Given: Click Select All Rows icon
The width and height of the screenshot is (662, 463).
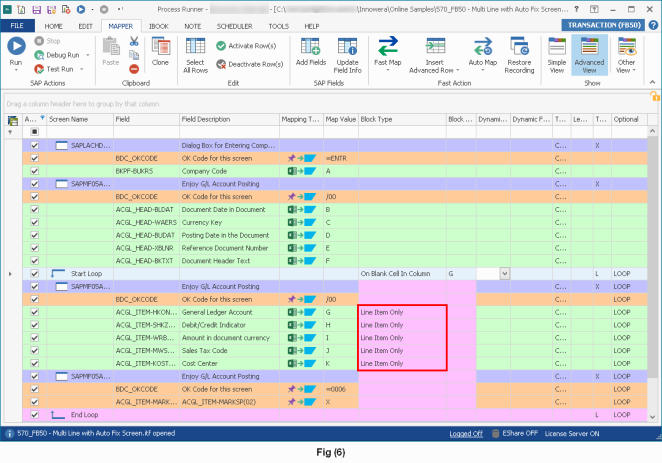Looking at the screenshot, I should coord(195,46).
